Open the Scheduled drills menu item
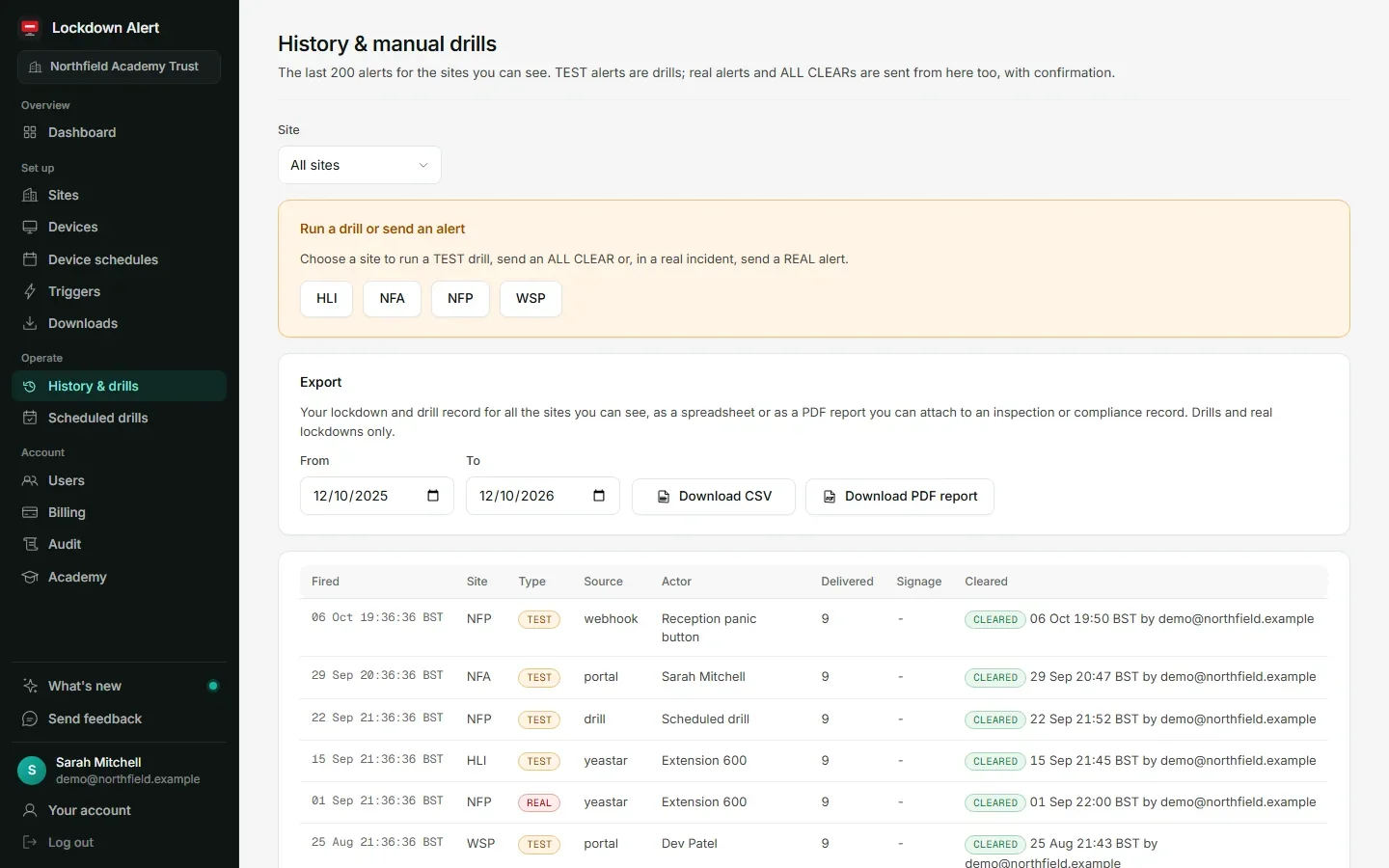Viewport: 1389px width, 868px height. point(119,418)
